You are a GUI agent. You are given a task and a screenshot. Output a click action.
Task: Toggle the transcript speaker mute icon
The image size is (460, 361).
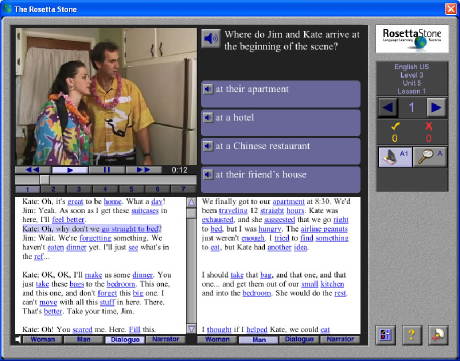[x=18, y=339]
